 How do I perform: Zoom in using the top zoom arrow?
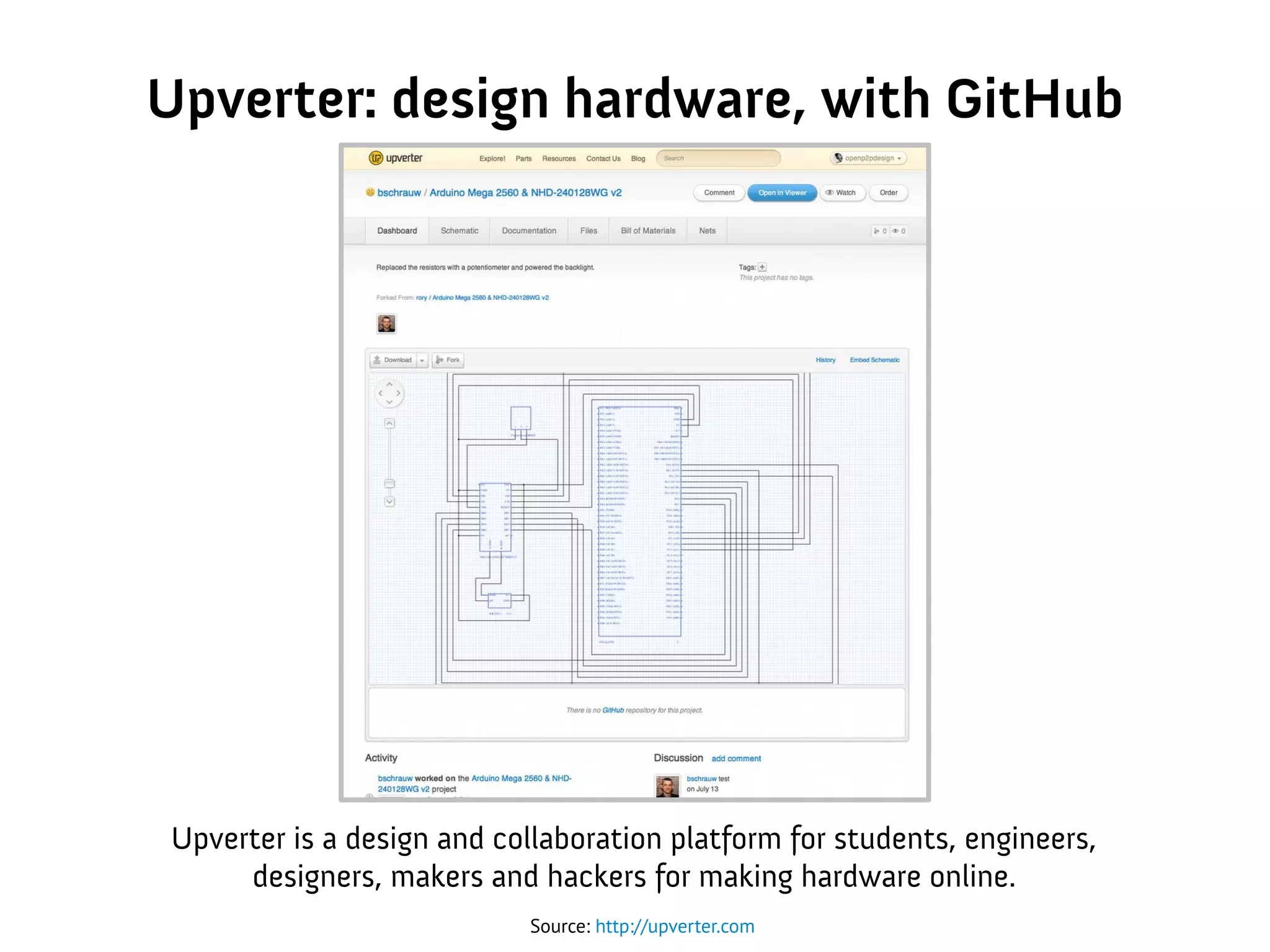click(x=389, y=423)
